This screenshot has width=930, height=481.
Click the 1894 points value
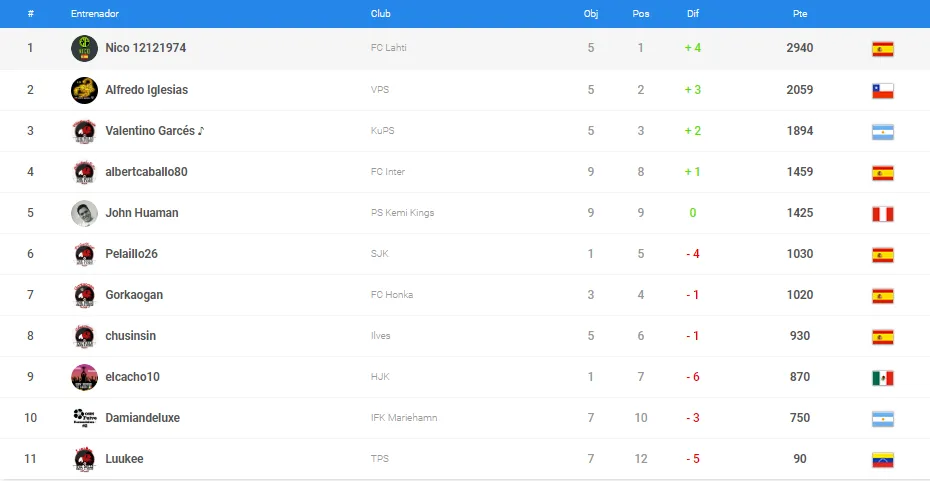point(800,130)
